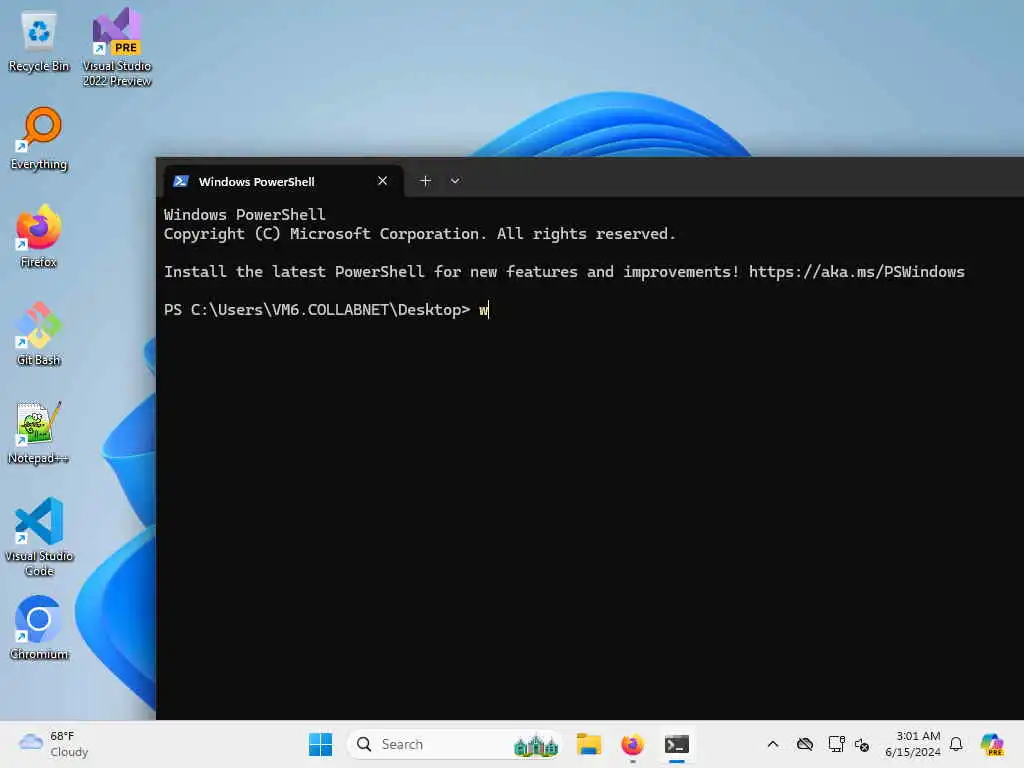Select the Chromium desktop shortcut
Screen dimensions: 1024x768
(39, 628)
